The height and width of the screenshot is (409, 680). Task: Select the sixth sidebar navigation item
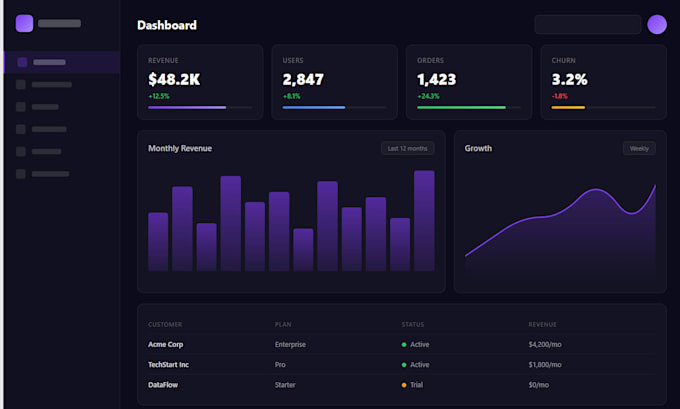click(x=62, y=174)
